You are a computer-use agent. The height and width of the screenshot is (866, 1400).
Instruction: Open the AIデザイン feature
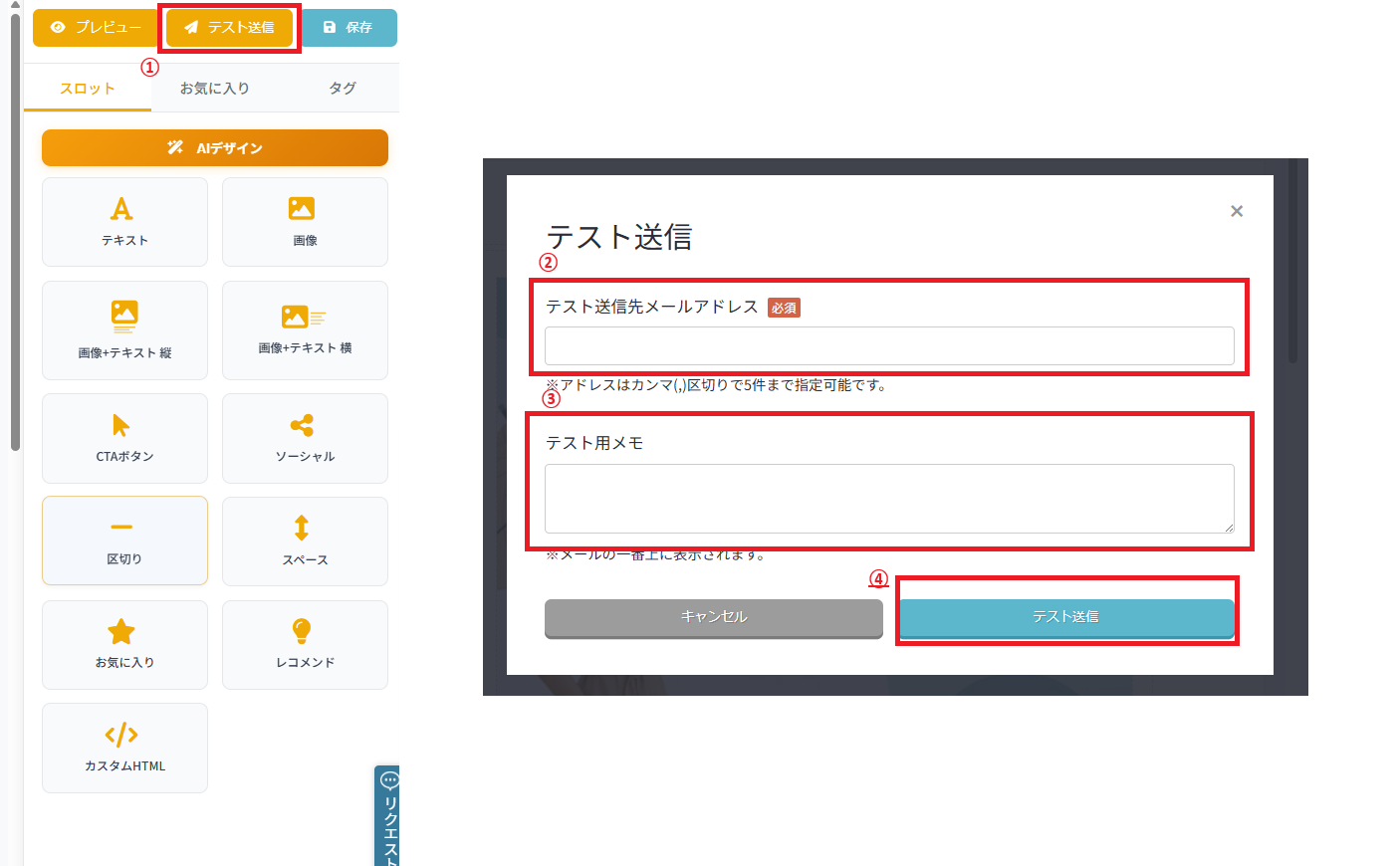(214, 147)
